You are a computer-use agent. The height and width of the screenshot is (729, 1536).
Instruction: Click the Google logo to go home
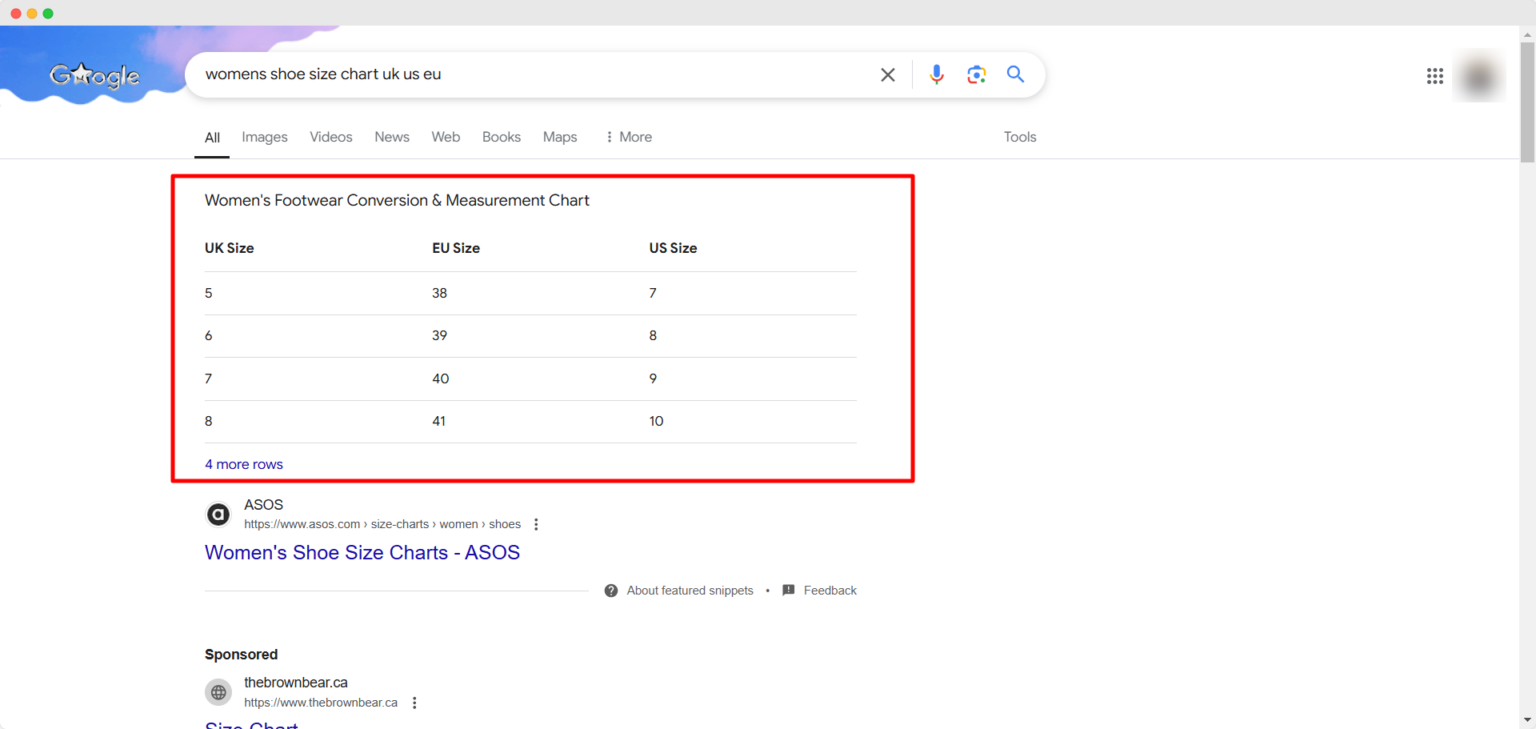(x=94, y=75)
